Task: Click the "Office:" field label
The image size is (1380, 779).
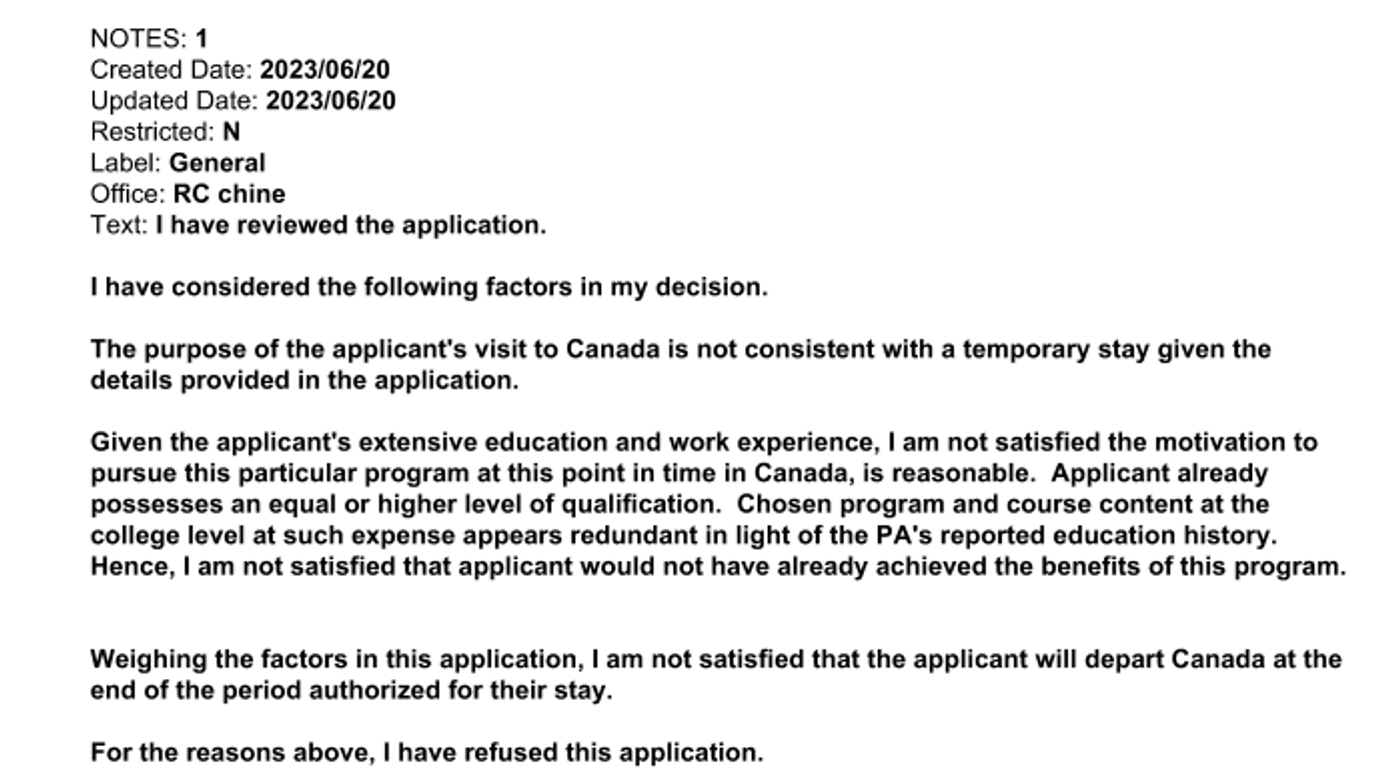Action: (x=127, y=194)
